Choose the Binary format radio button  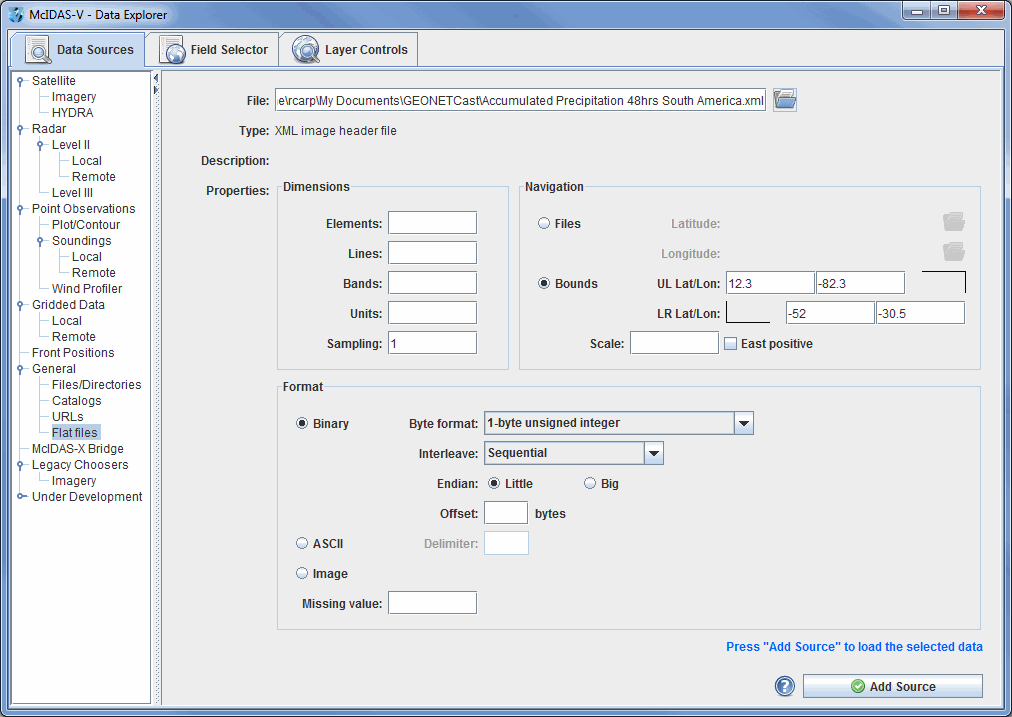point(301,423)
